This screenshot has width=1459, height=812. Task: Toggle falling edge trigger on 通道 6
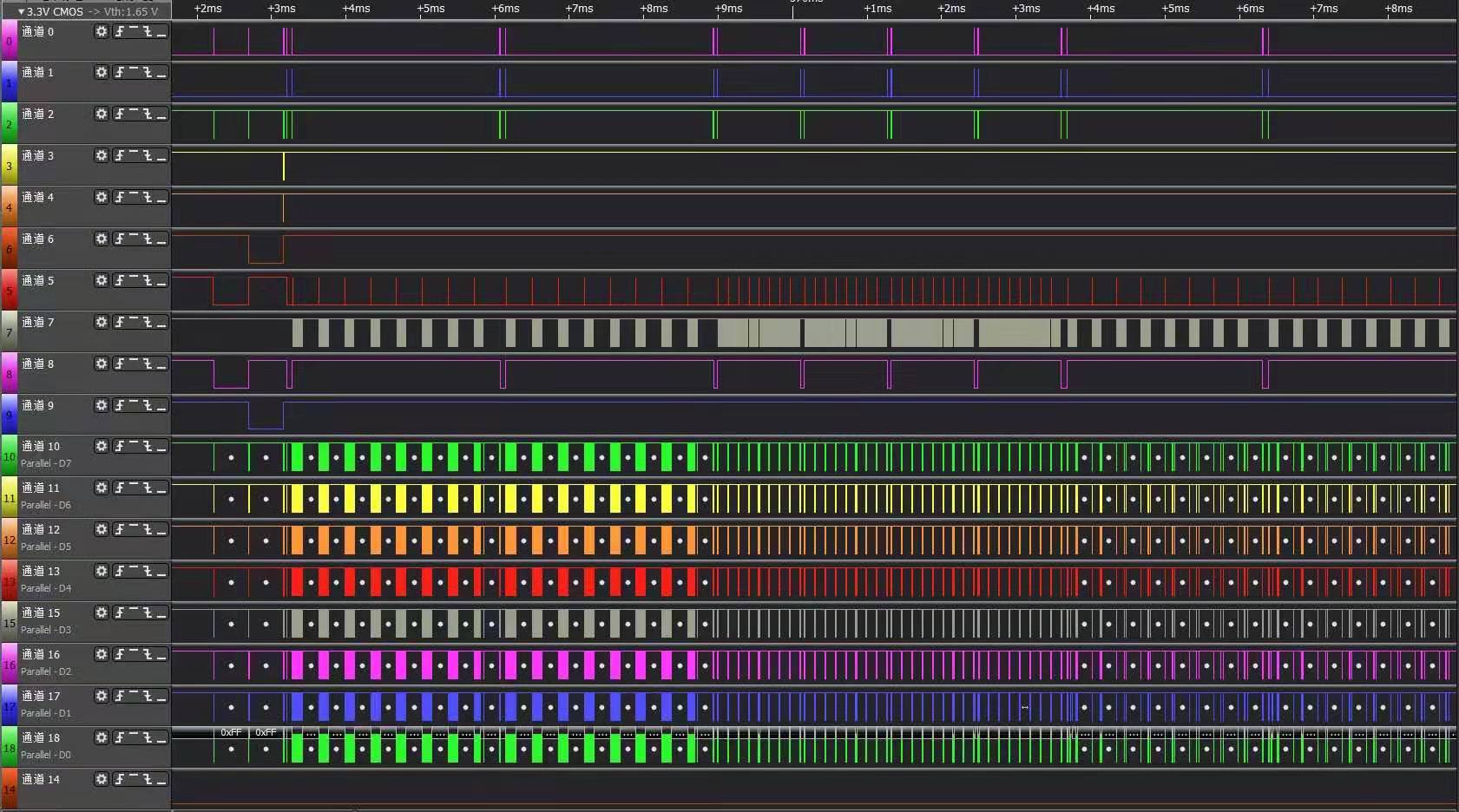[x=148, y=239]
